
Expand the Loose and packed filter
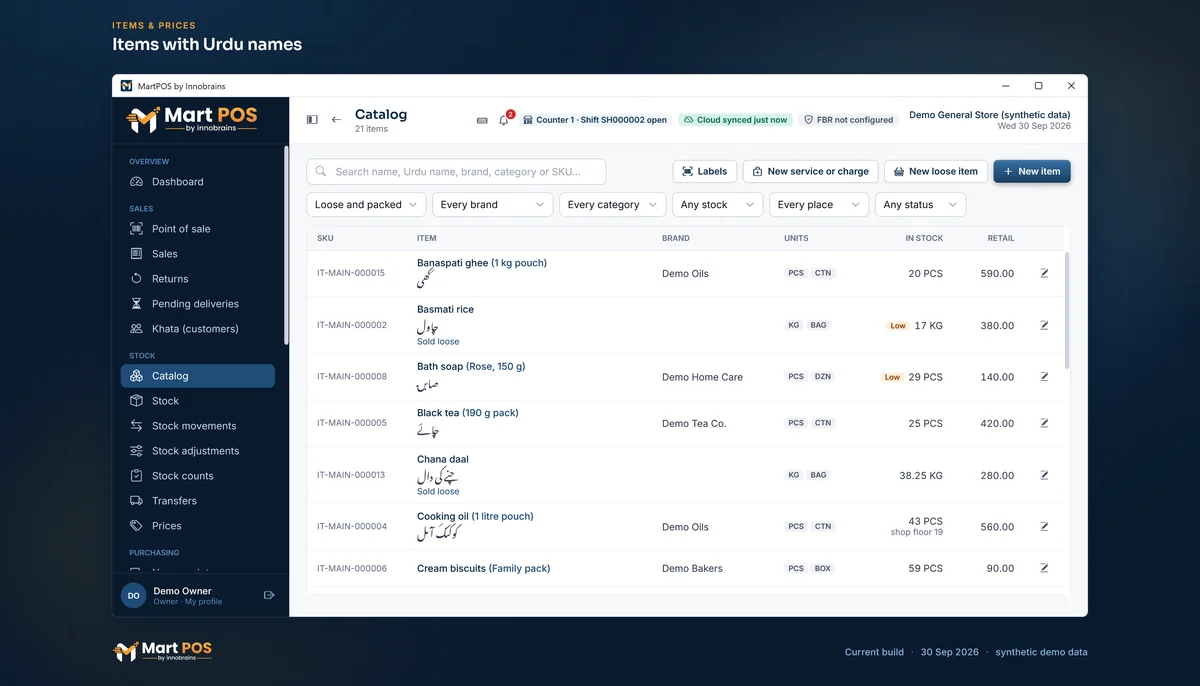tap(366, 204)
